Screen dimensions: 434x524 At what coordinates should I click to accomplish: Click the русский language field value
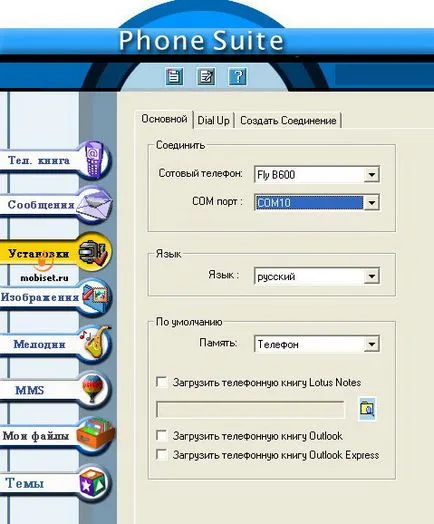(x=309, y=276)
